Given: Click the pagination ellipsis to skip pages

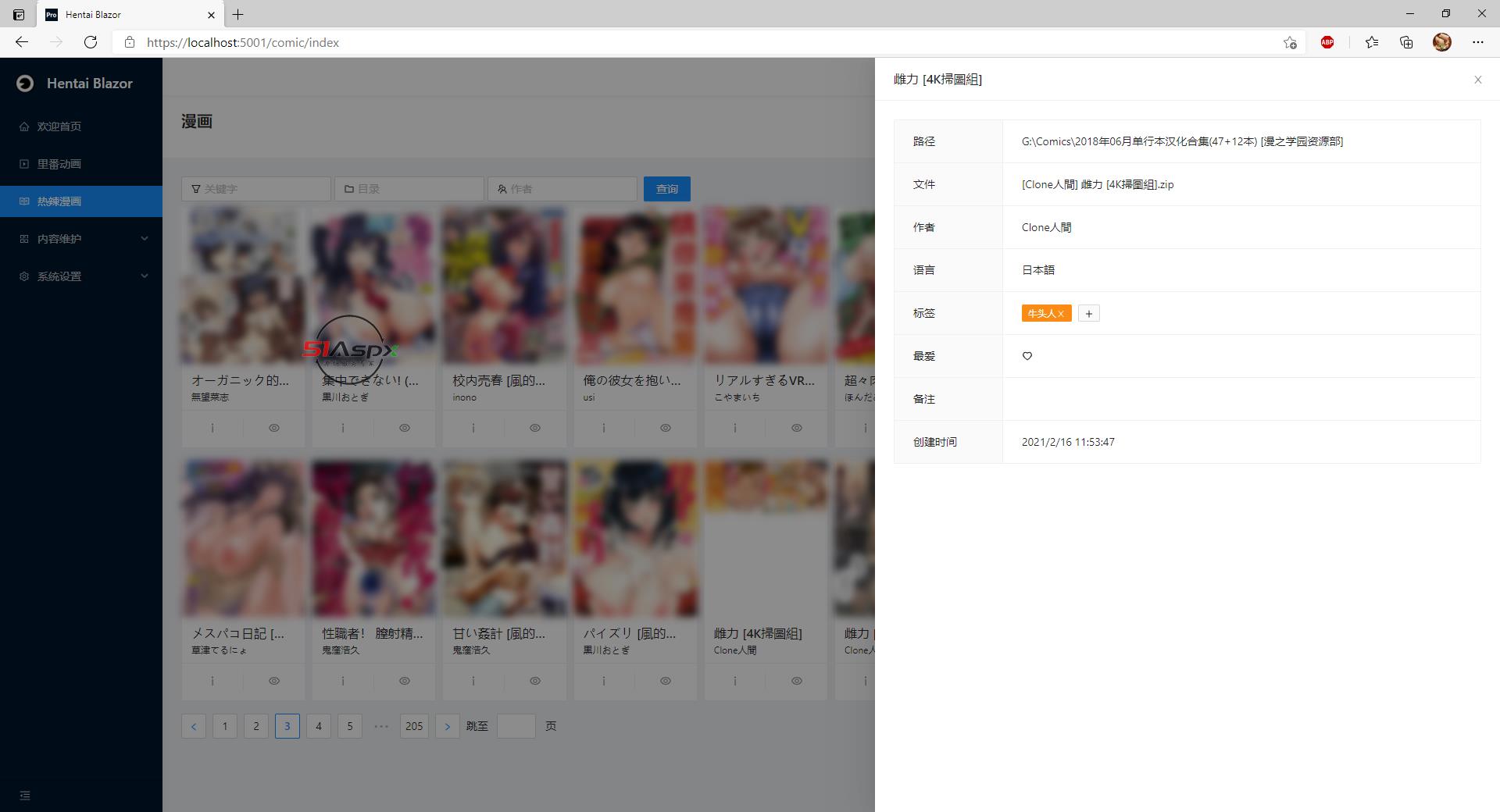Looking at the screenshot, I should pyautogui.click(x=381, y=726).
